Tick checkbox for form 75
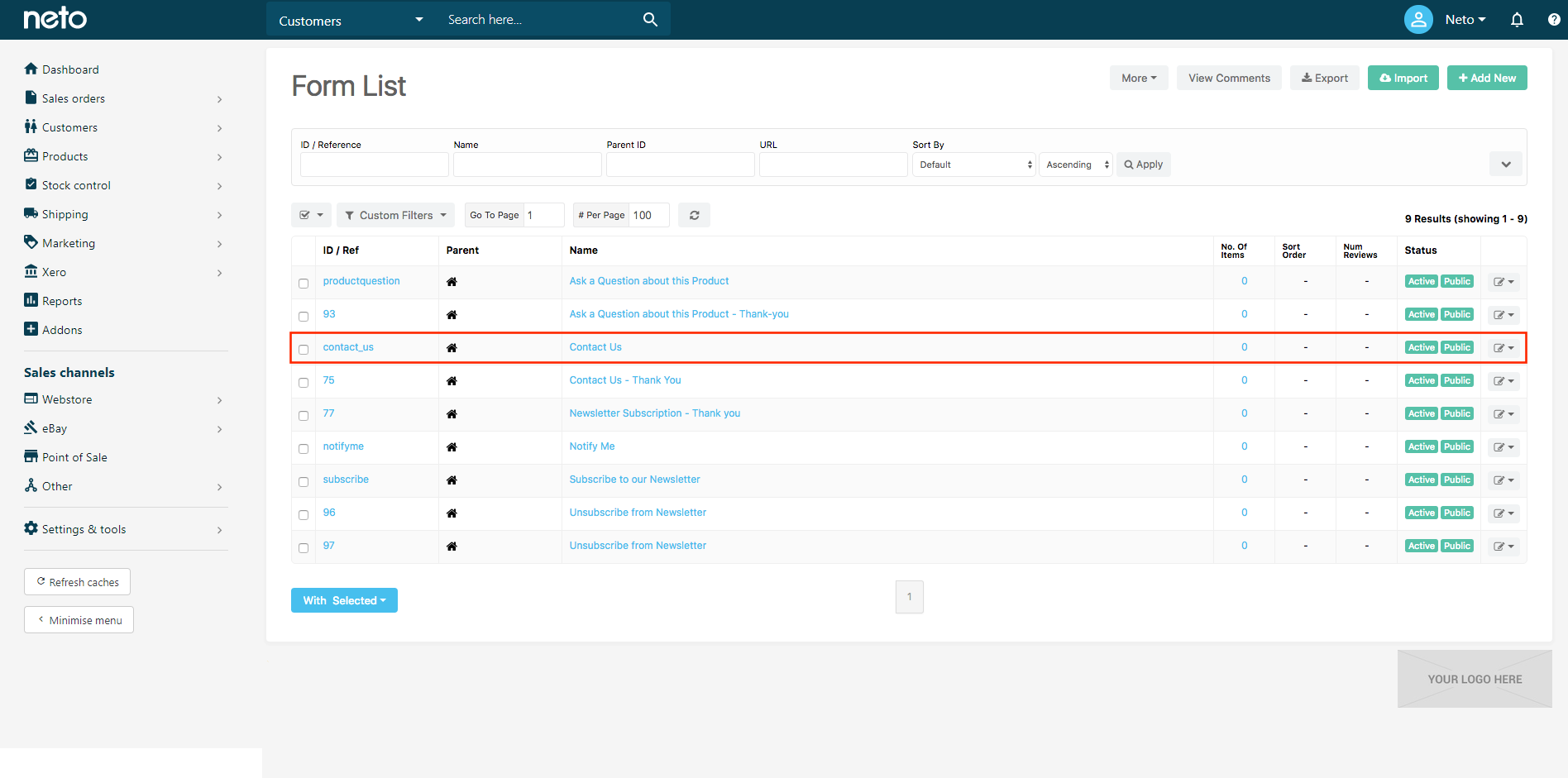The image size is (1568, 778). [304, 383]
